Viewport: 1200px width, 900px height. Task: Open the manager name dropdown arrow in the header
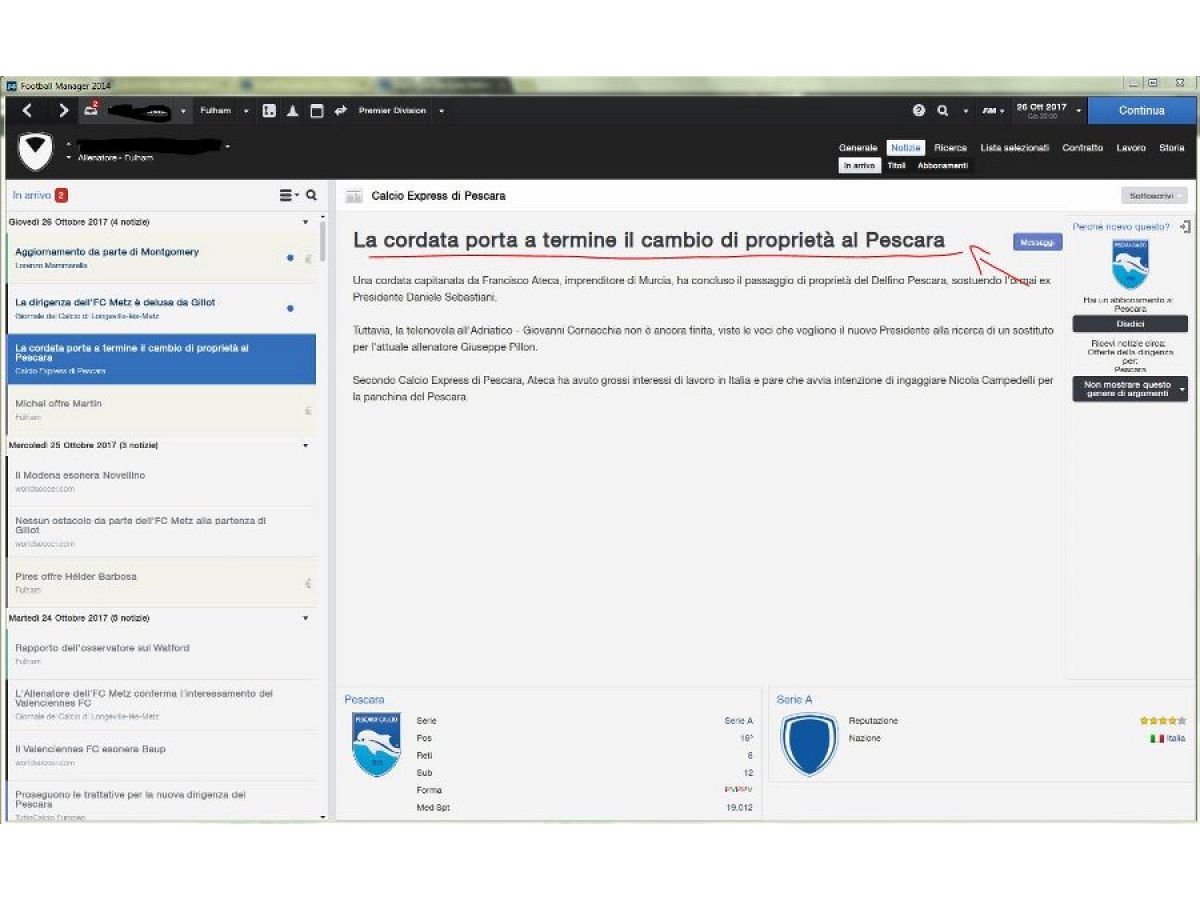click(227, 147)
